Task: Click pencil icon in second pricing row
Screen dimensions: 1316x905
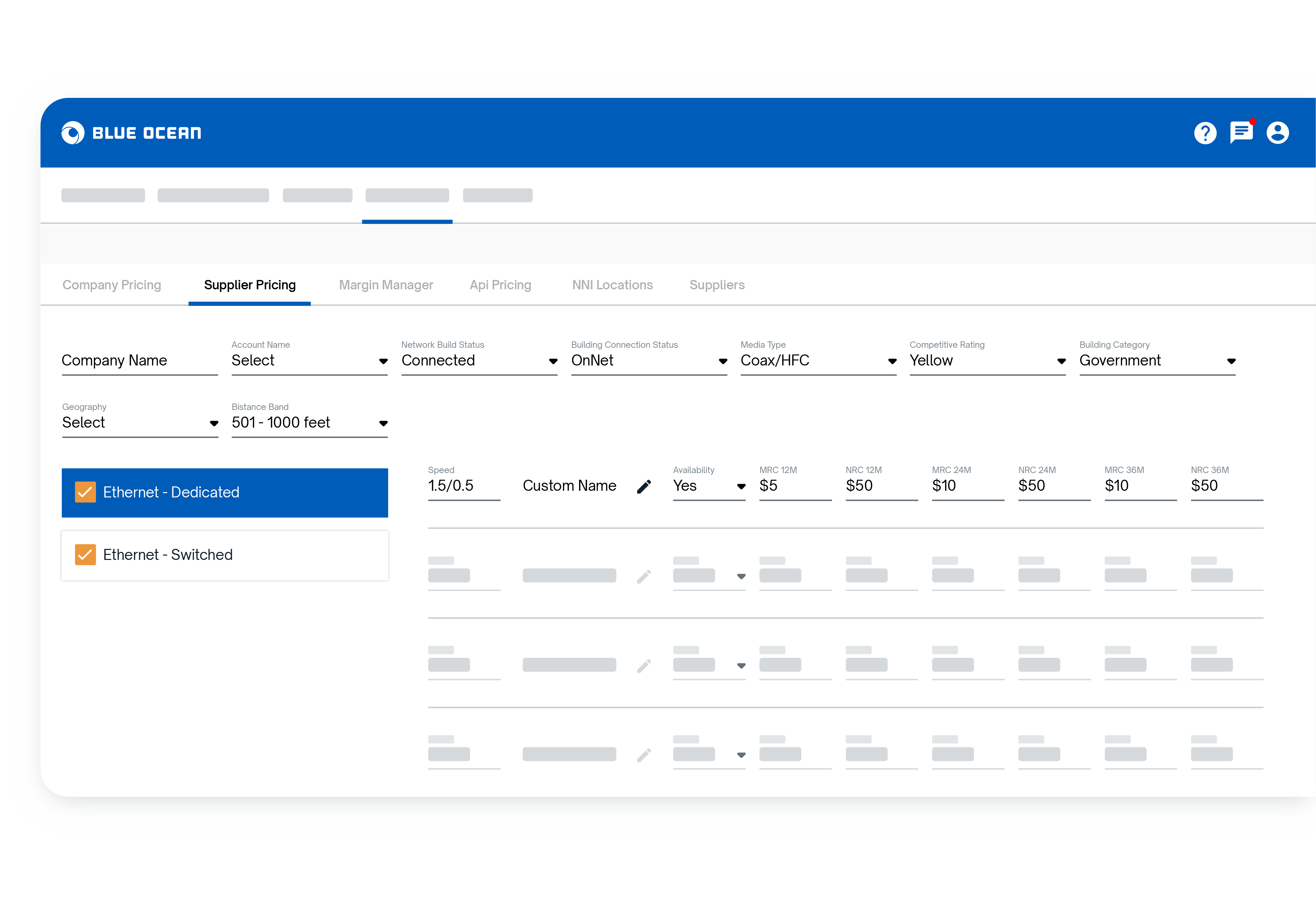Action: pyautogui.click(x=643, y=576)
